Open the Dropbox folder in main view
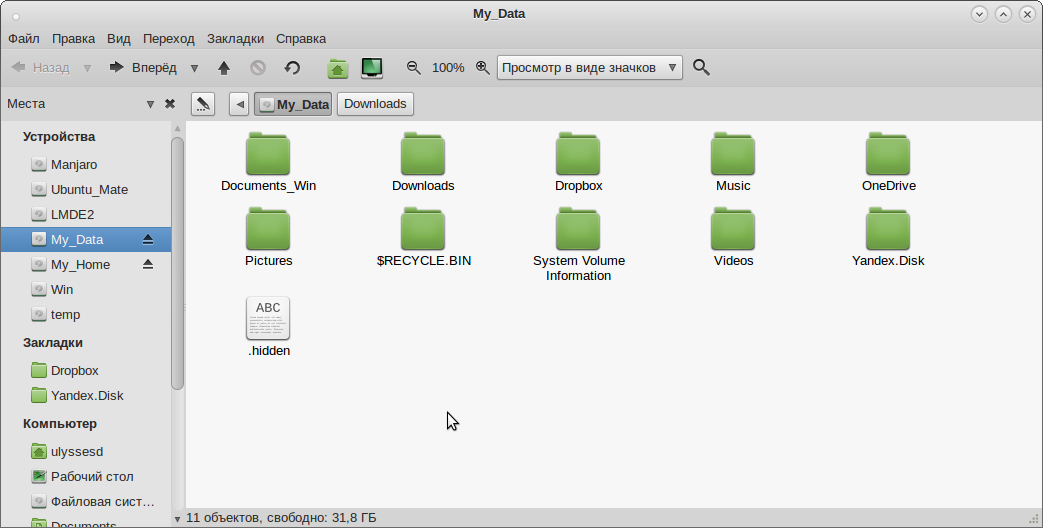This screenshot has height=528, width=1043. (578, 162)
